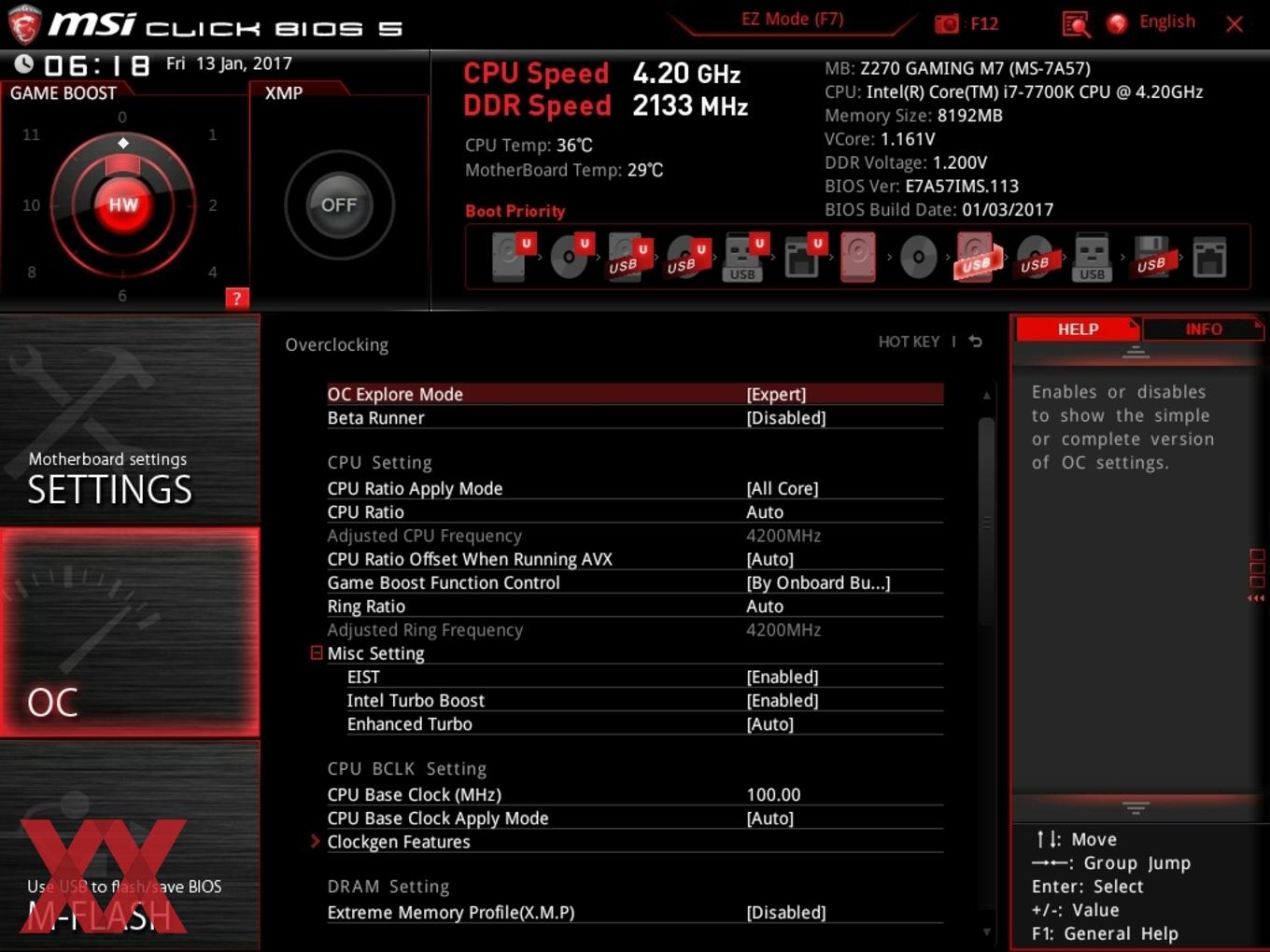Click the BIOS Ver E7A57IMS.113 text
The image size is (1270, 952).
pos(922,186)
